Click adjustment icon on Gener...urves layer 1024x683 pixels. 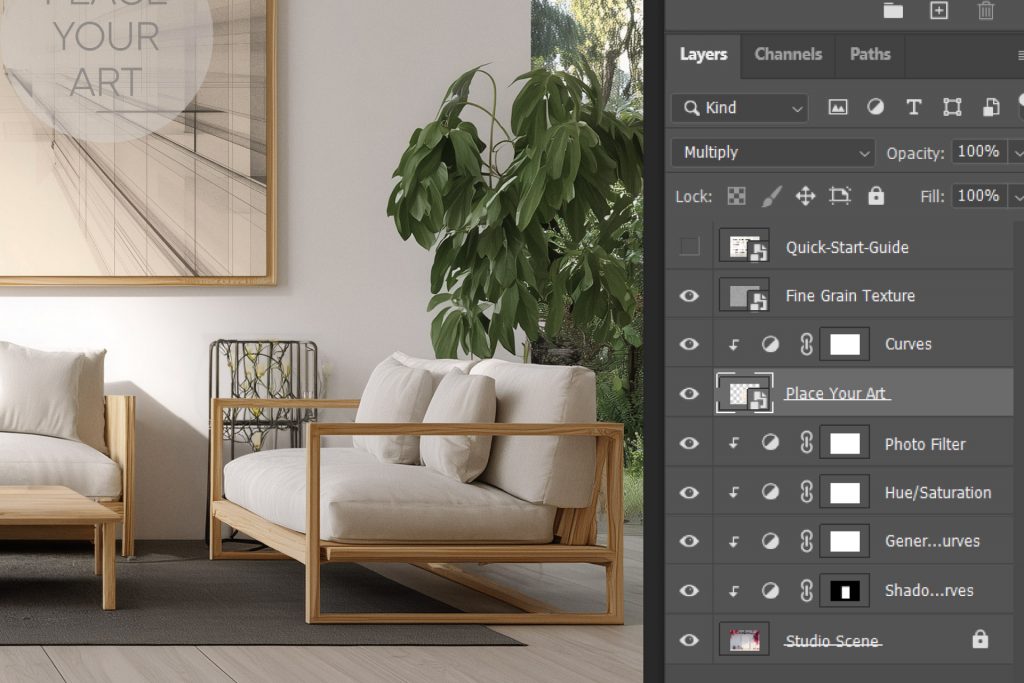pyautogui.click(x=771, y=541)
